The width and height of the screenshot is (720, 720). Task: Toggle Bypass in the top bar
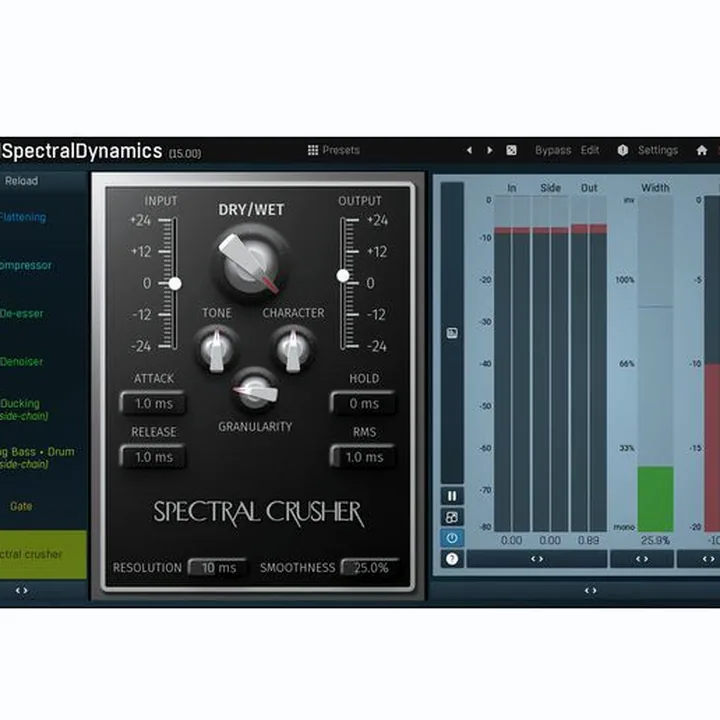point(553,150)
